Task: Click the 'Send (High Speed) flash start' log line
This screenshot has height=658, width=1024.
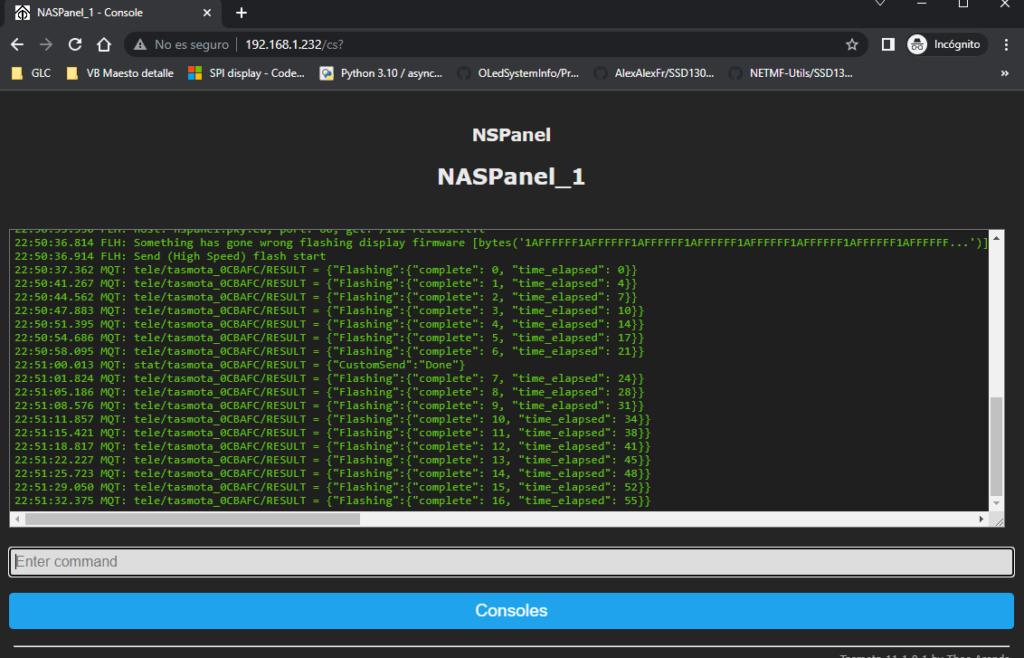Action: tap(170, 256)
